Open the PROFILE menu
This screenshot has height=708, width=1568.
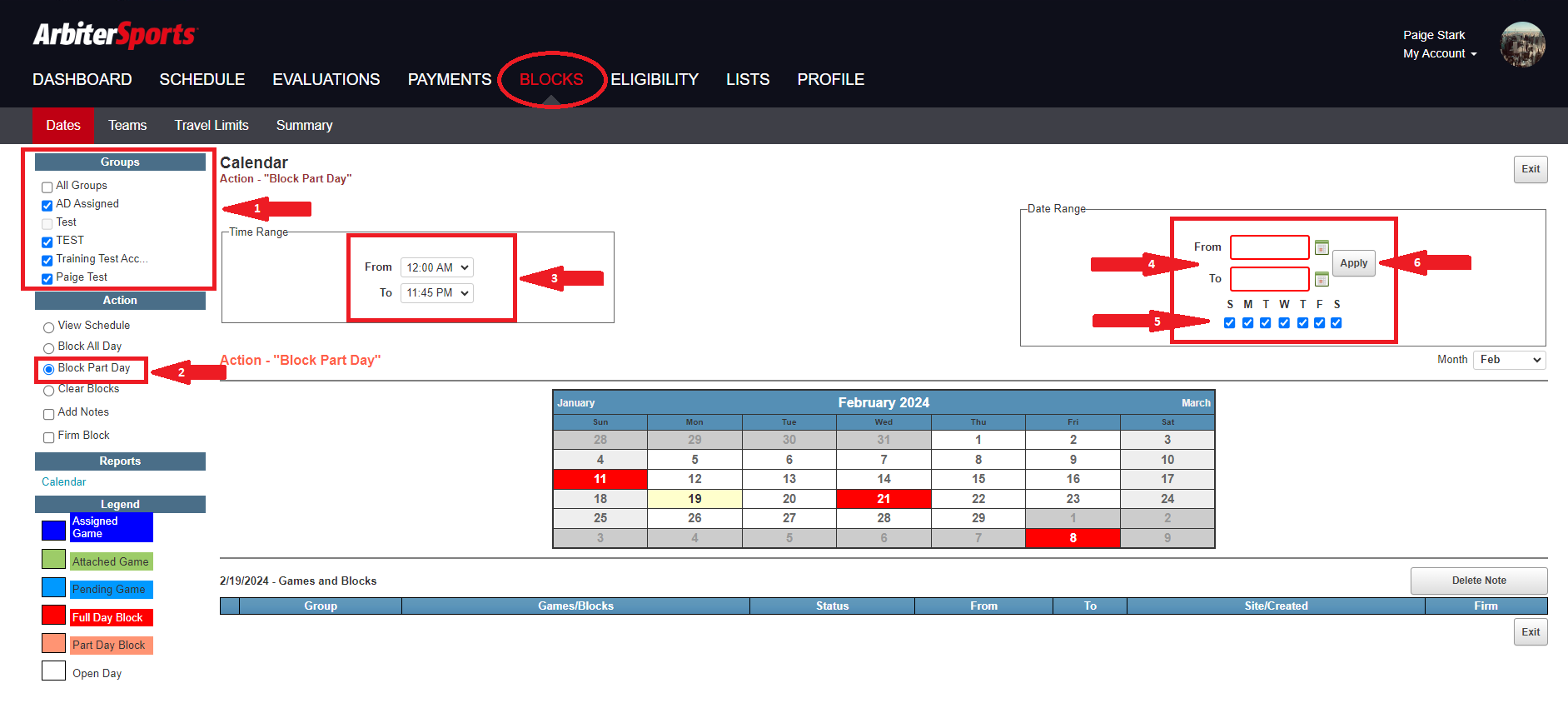click(831, 79)
